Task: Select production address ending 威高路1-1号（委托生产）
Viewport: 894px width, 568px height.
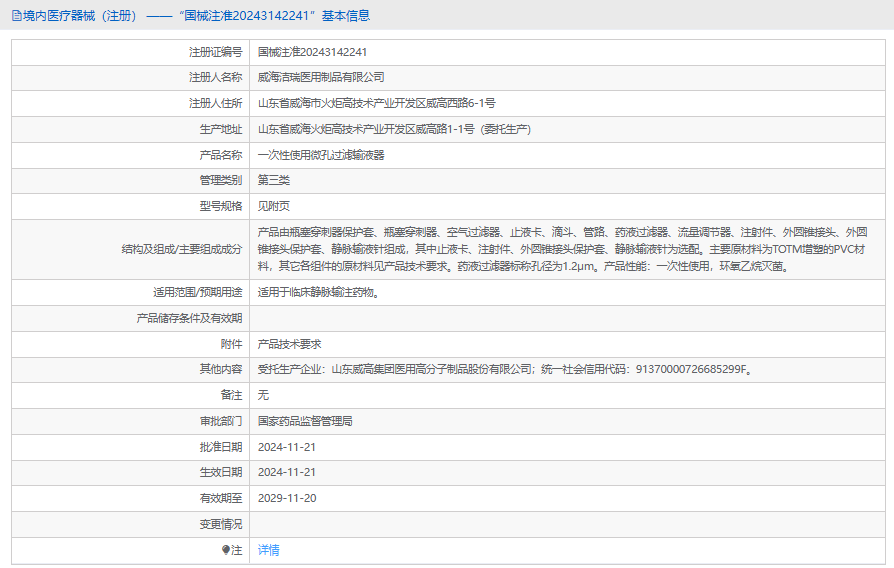Action: click(x=395, y=129)
